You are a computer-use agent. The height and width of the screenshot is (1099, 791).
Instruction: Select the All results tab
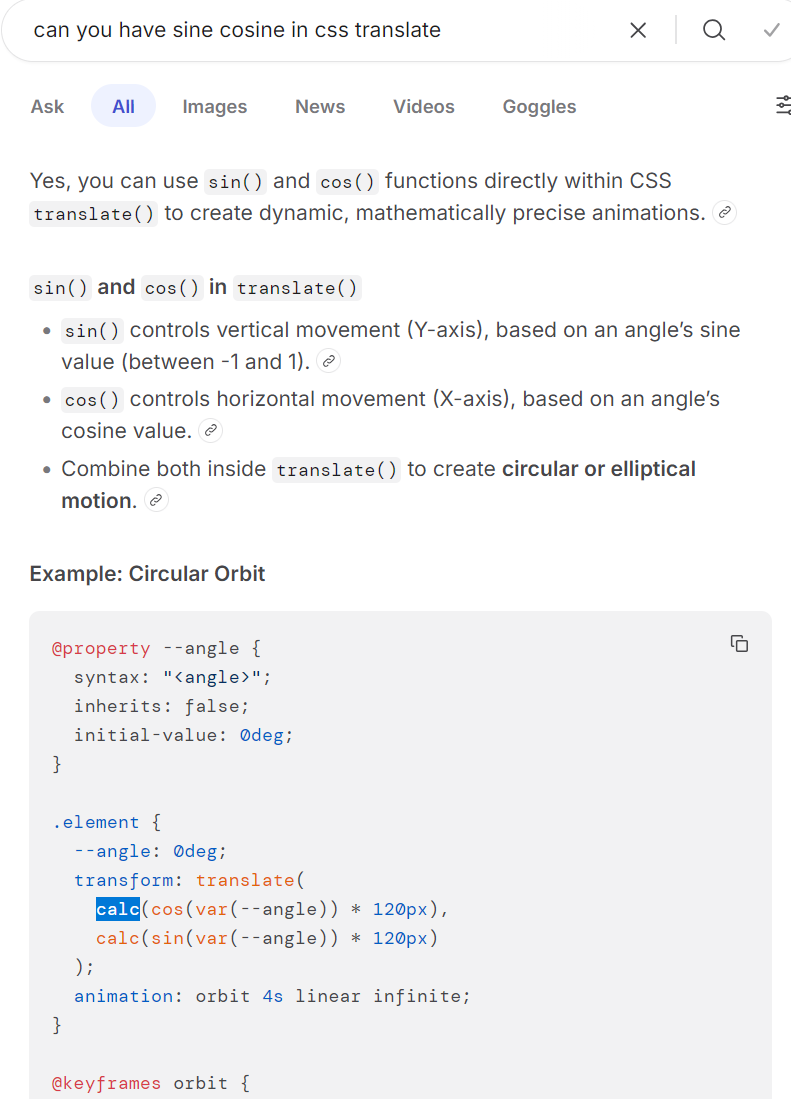(x=123, y=107)
